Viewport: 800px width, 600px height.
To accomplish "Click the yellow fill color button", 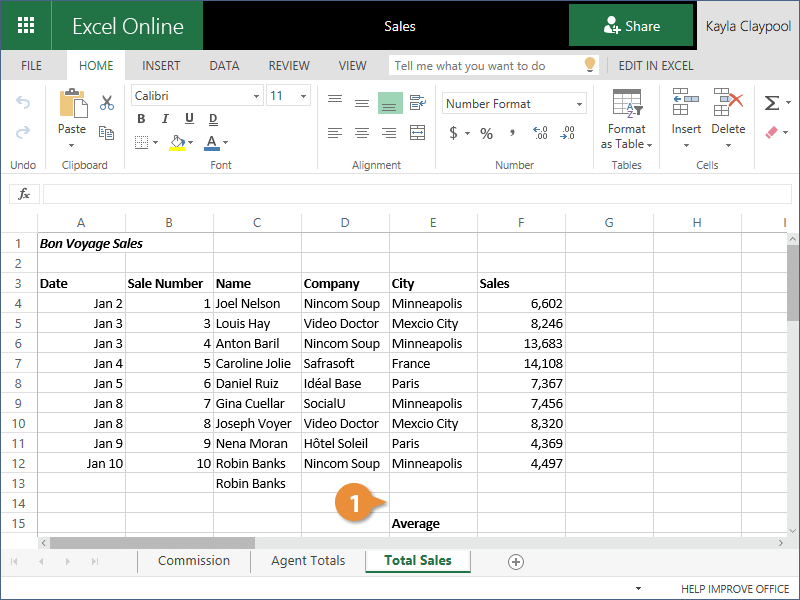I will click(177, 142).
